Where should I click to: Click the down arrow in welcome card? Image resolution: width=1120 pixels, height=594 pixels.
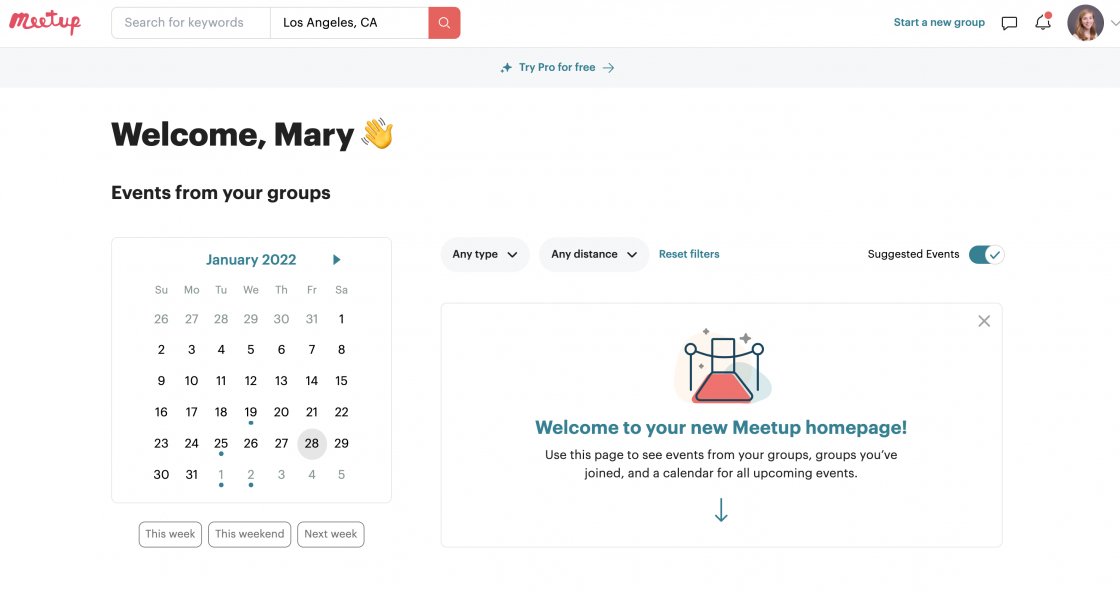(721, 510)
